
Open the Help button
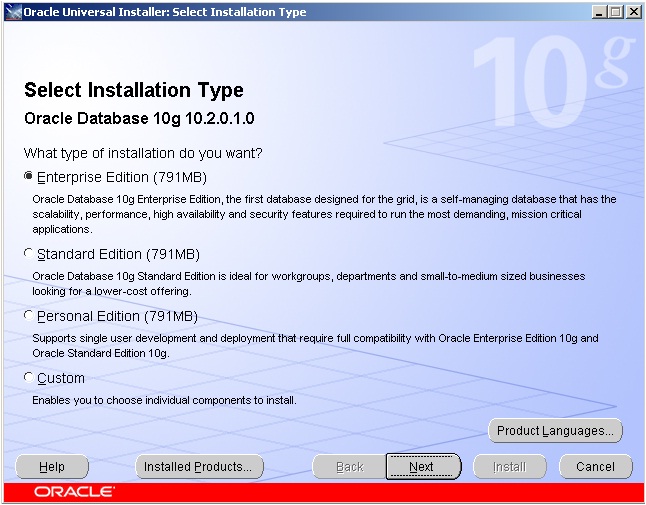coord(52,466)
